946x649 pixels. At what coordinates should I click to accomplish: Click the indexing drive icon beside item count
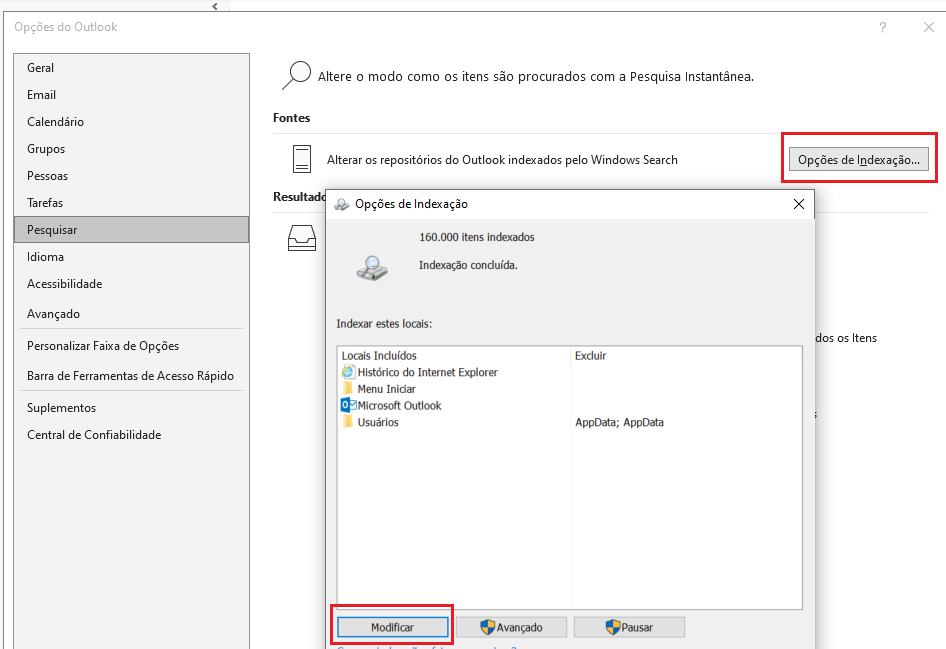[372, 268]
